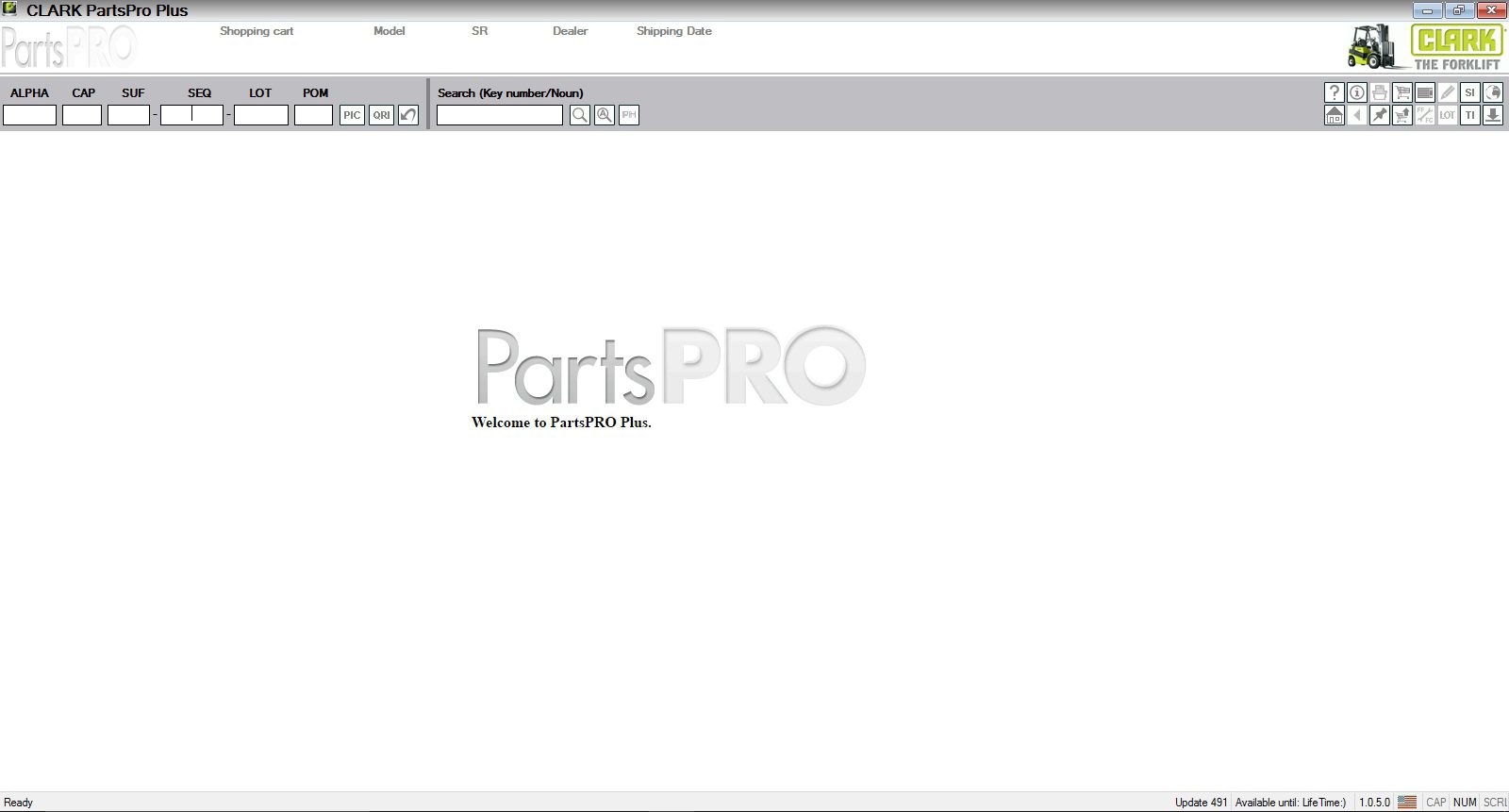Screen dimensions: 1509x812
Task: Click the Ready status text
Action: 19,803
